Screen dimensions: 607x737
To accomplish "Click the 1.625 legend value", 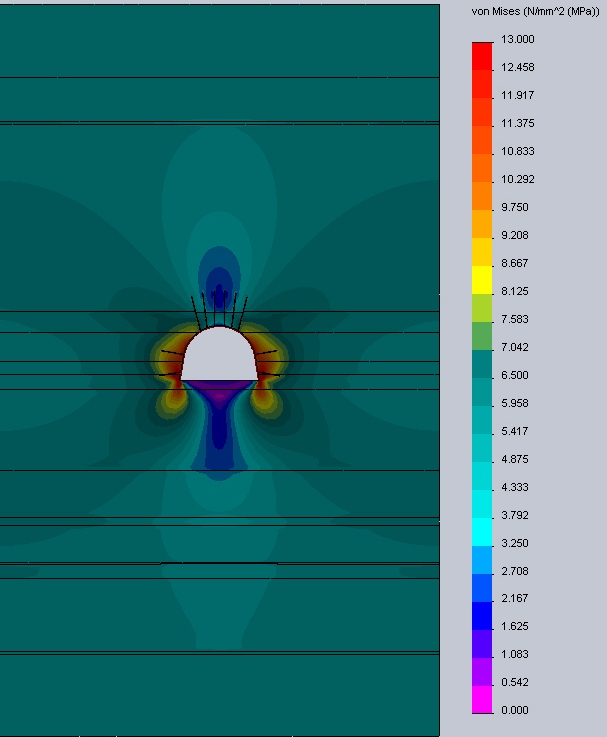I will tap(515, 626).
